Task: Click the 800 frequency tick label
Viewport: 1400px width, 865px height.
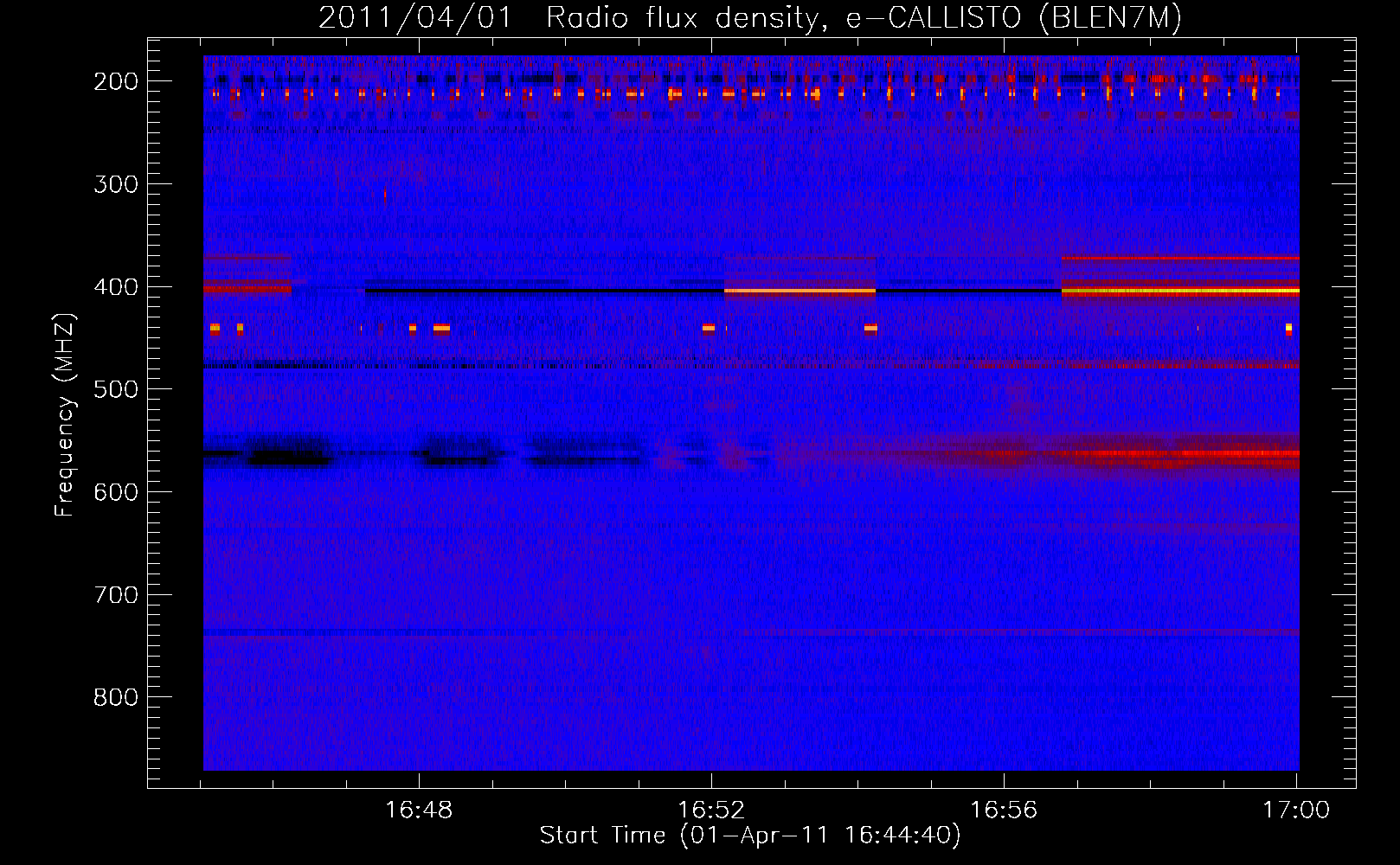Action: coord(115,697)
